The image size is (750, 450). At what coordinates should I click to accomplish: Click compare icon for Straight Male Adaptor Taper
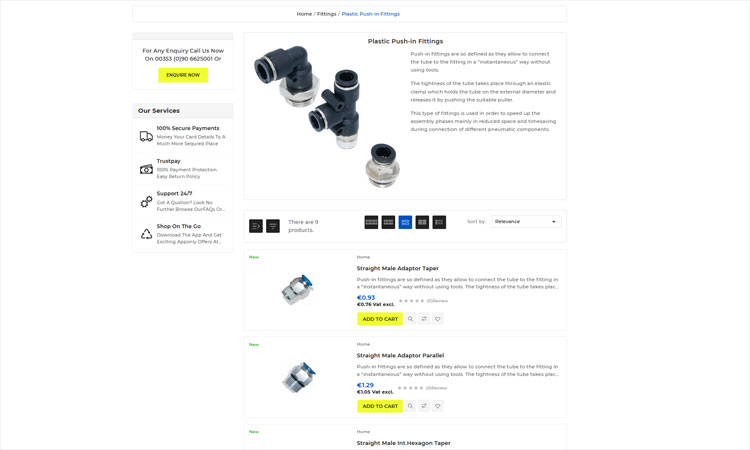pos(424,319)
